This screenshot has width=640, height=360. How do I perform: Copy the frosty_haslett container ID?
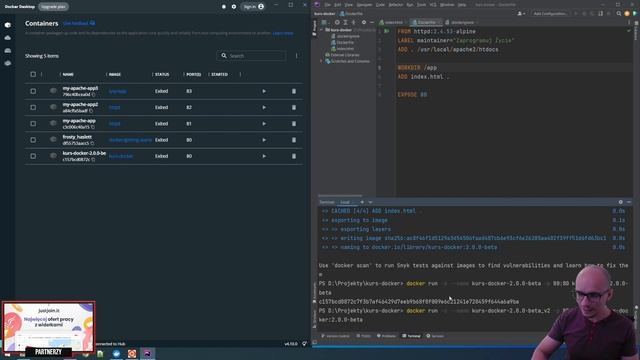click(92, 143)
